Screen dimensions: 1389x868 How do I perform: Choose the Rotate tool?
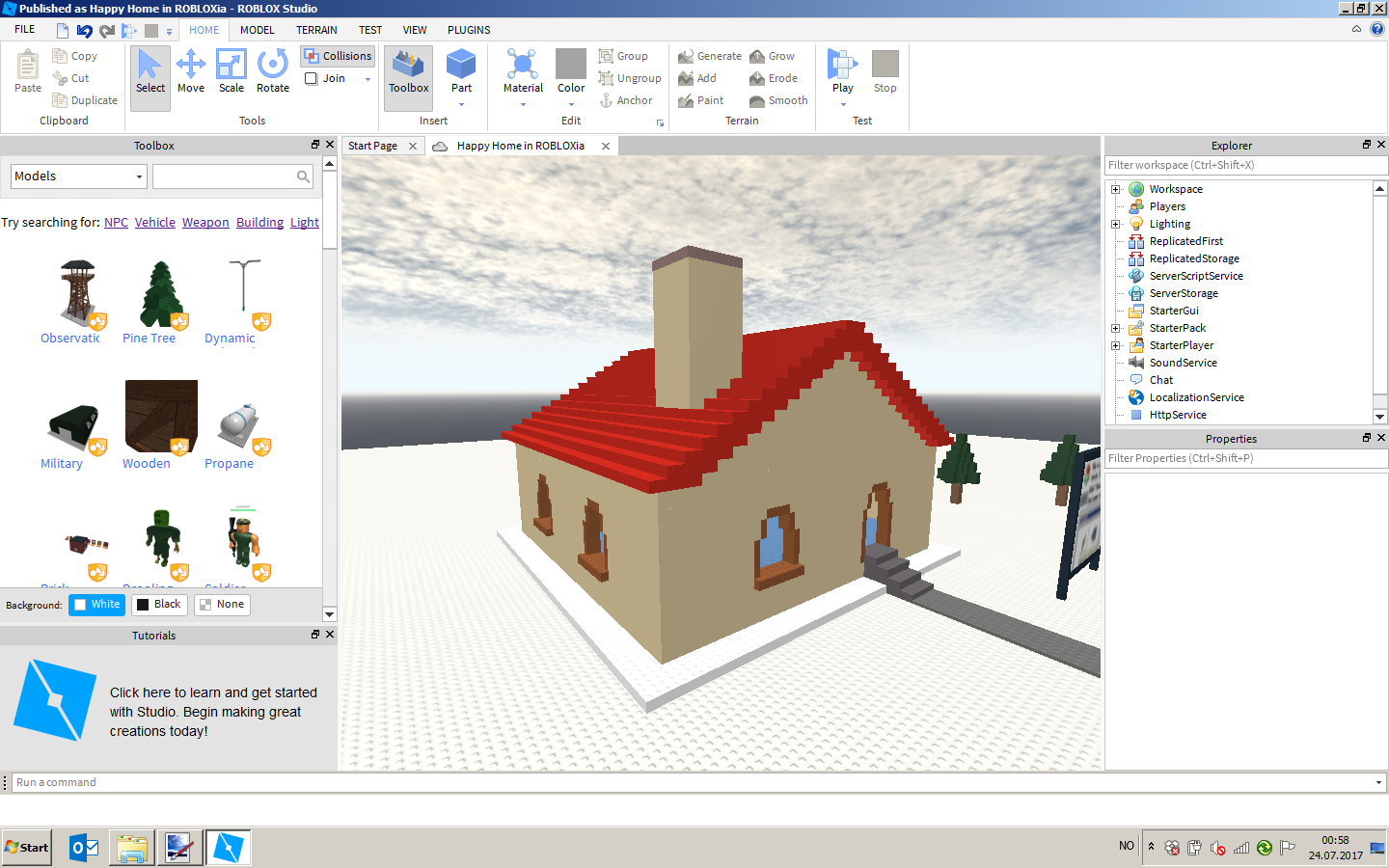click(x=273, y=72)
